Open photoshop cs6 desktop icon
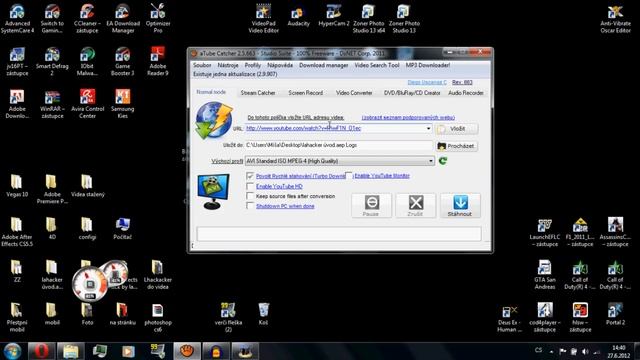 [158, 317]
